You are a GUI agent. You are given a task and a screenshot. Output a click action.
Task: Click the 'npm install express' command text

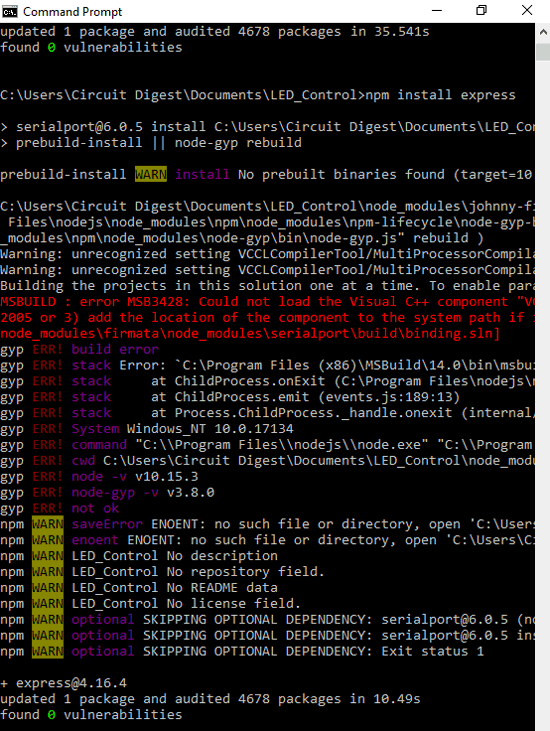pyautogui.click(x=440, y=95)
